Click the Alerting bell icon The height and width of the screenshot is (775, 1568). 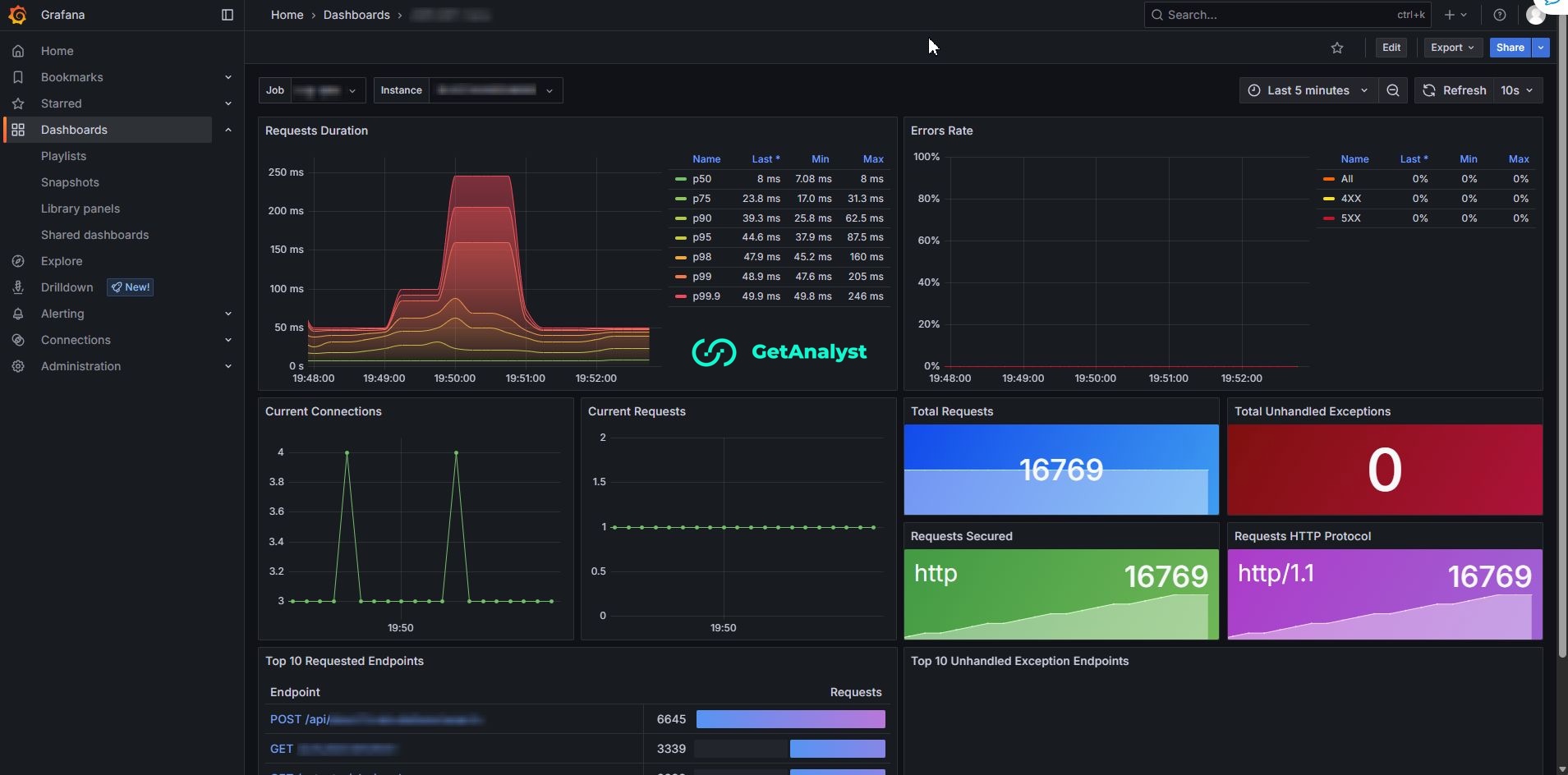click(x=18, y=314)
